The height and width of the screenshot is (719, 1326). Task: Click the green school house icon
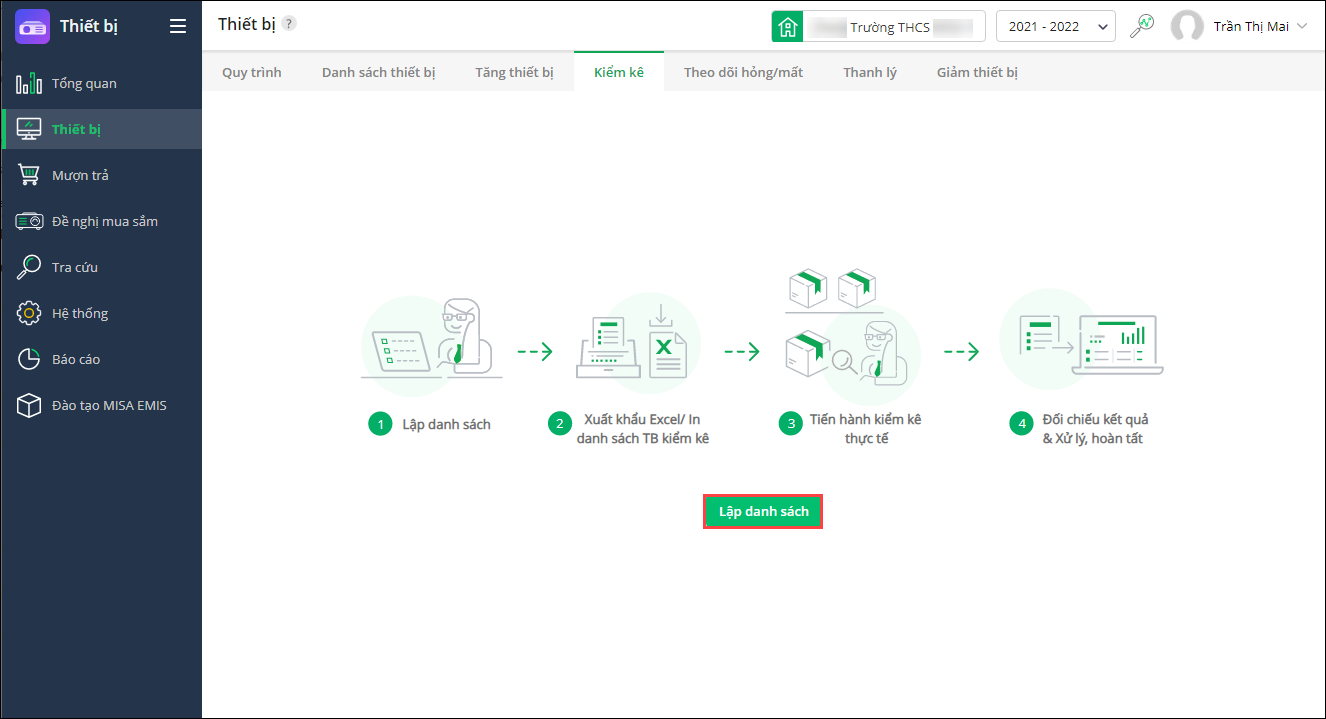788,27
